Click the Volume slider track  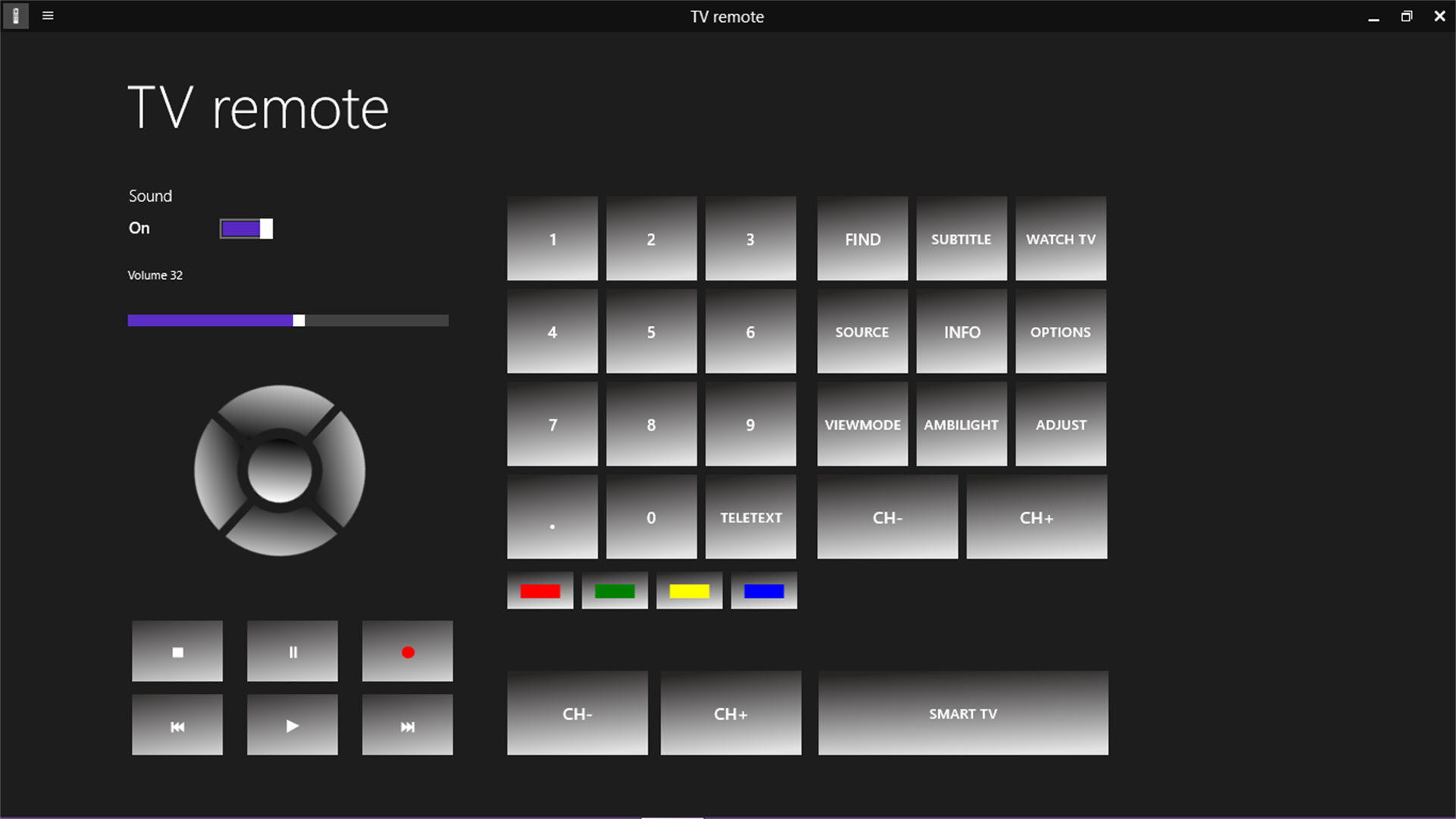pyautogui.click(x=288, y=321)
